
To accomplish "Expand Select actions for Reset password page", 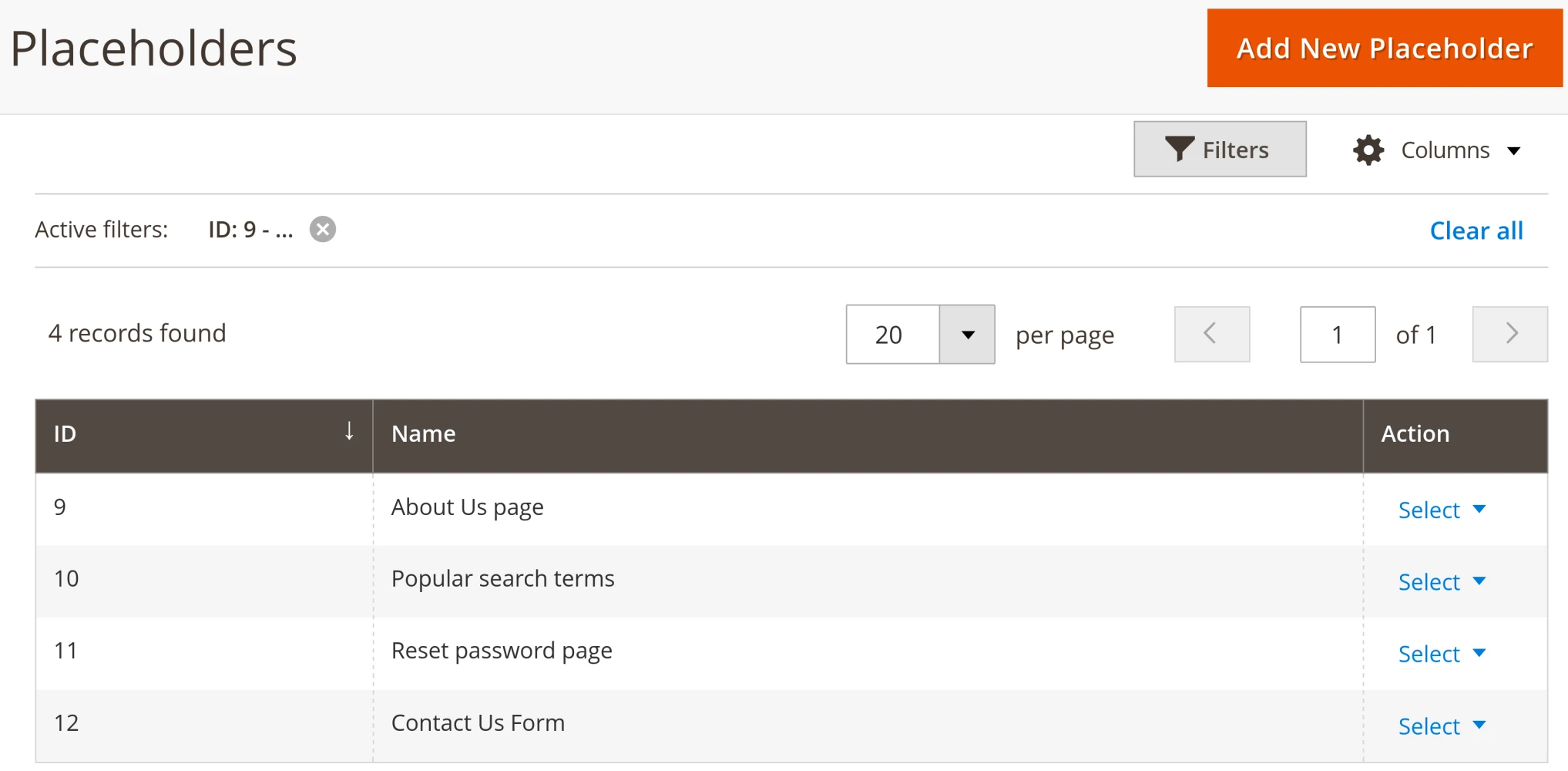I will click(1479, 653).
